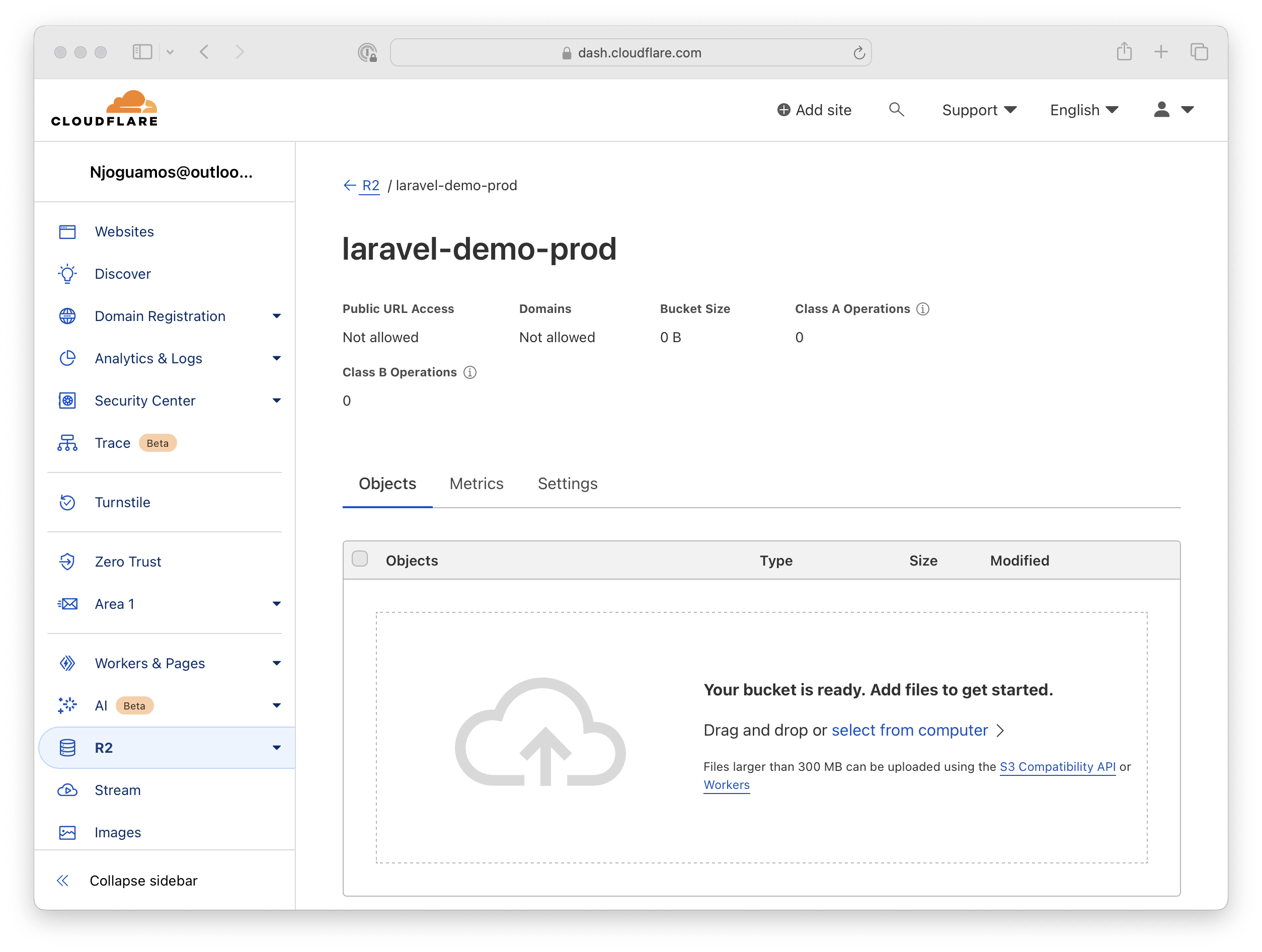The image size is (1262, 952).
Task: Click the Stream cloud play icon
Action: pos(67,790)
